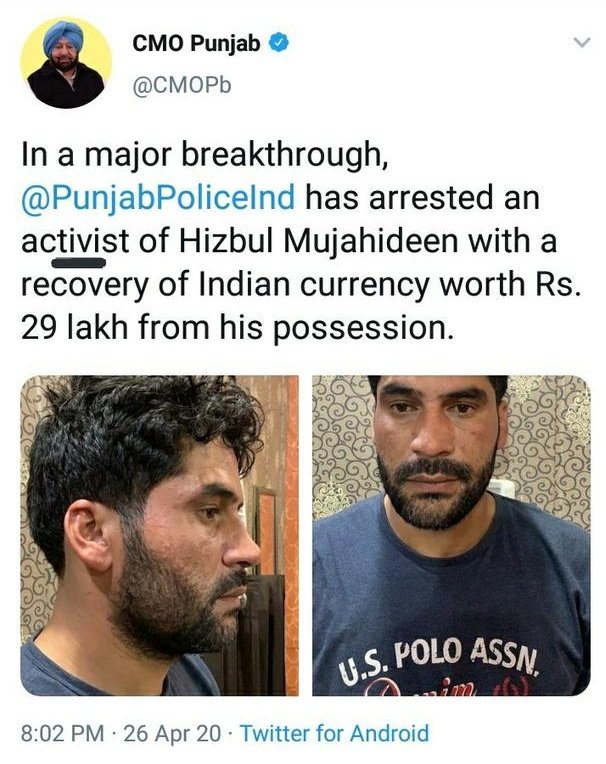Screen dimensions: 606x764
Task: Open the Twitter for Android source link
Action: [x=335, y=733]
